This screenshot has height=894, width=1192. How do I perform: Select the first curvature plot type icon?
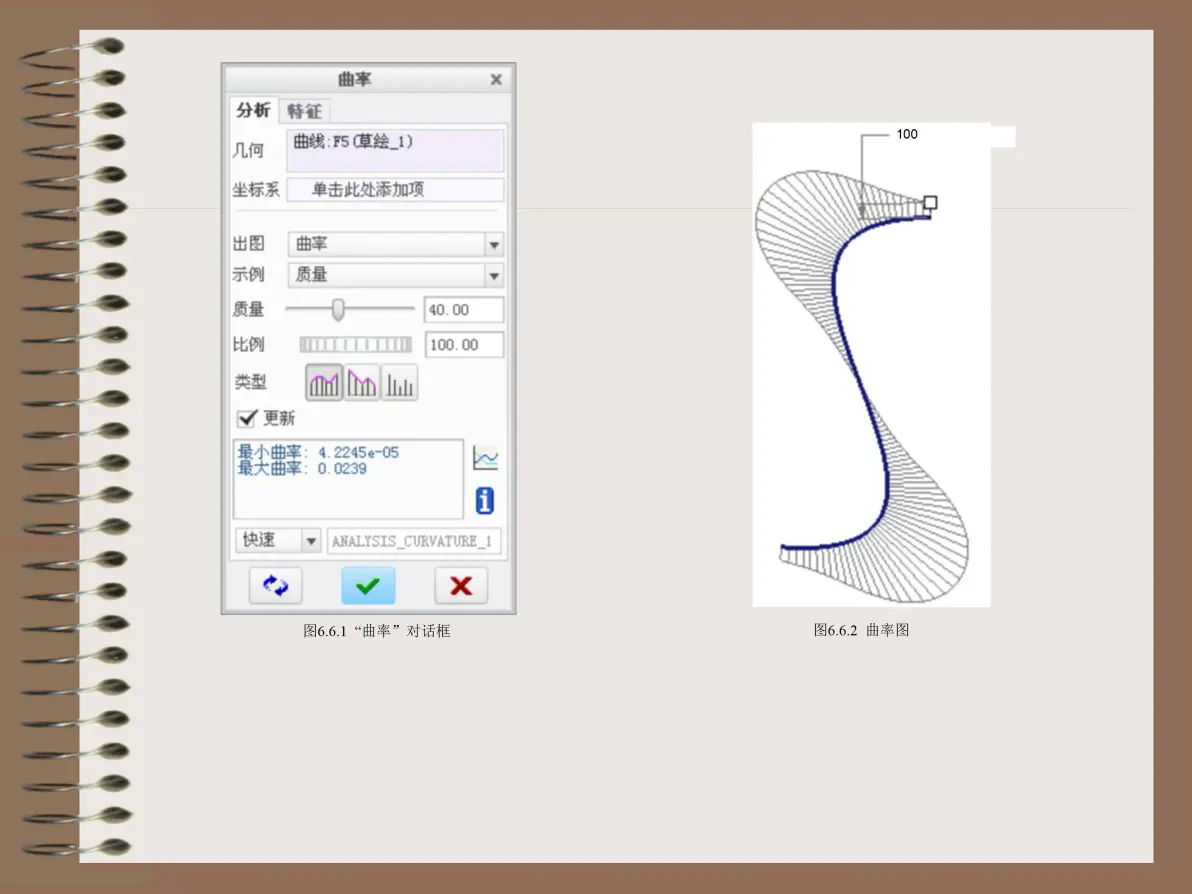pyautogui.click(x=324, y=382)
